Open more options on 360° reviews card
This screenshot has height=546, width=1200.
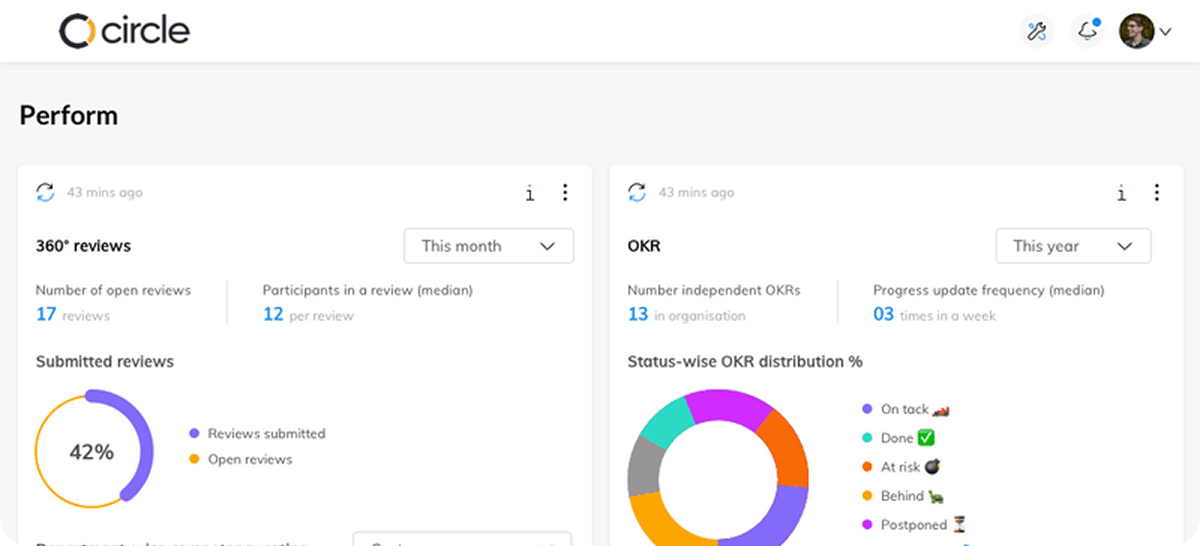pos(565,192)
